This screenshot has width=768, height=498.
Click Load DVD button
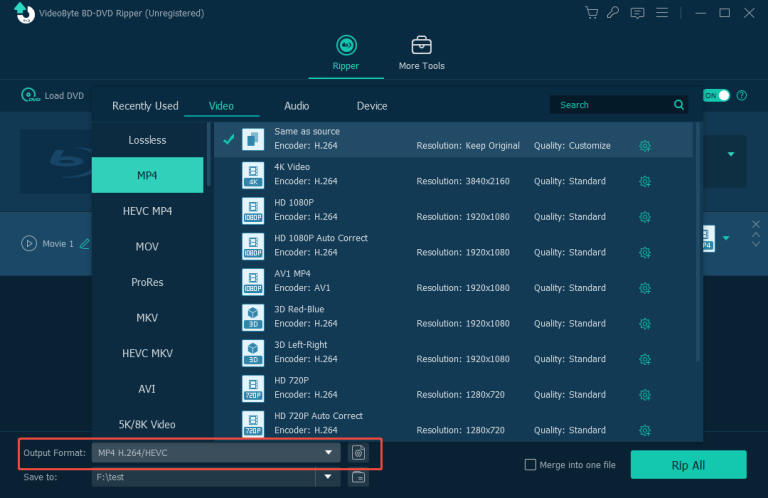tap(53, 95)
